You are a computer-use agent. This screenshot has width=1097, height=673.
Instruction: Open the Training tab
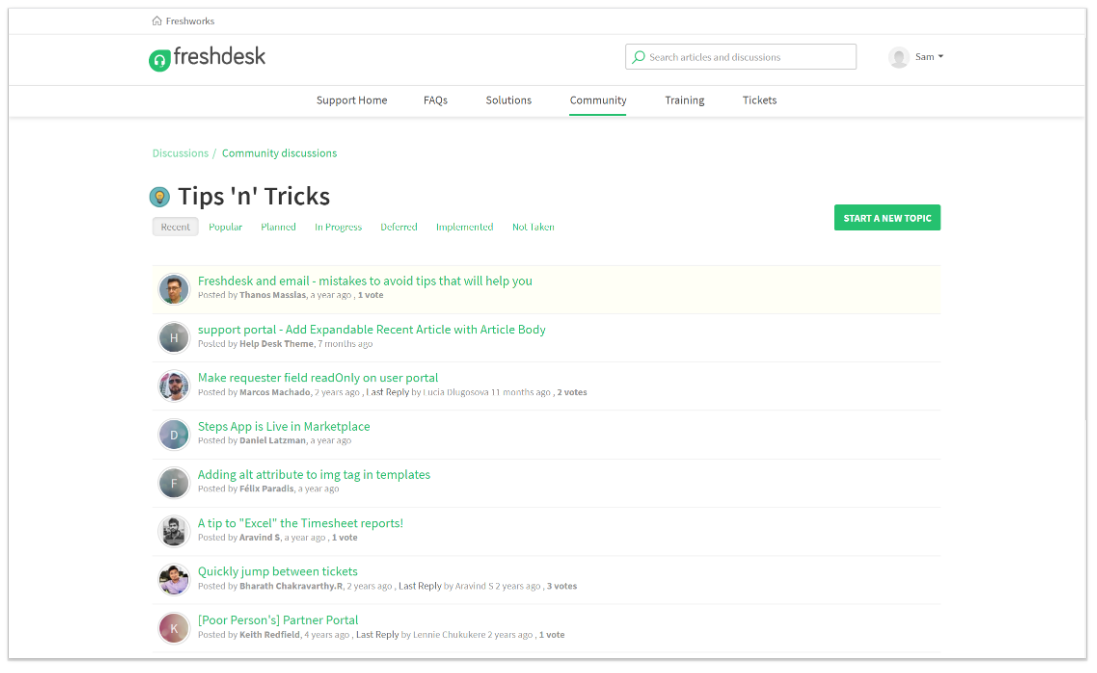click(x=684, y=100)
